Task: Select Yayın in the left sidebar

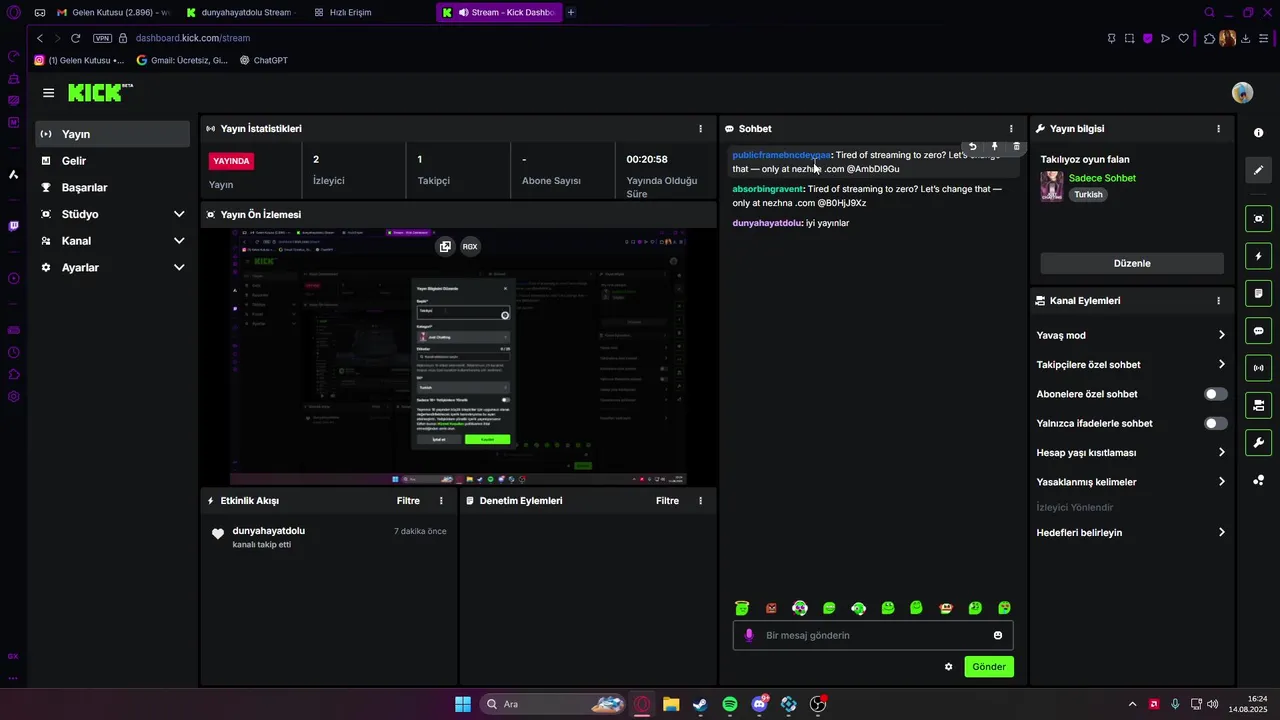Action: (x=112, y=134)
